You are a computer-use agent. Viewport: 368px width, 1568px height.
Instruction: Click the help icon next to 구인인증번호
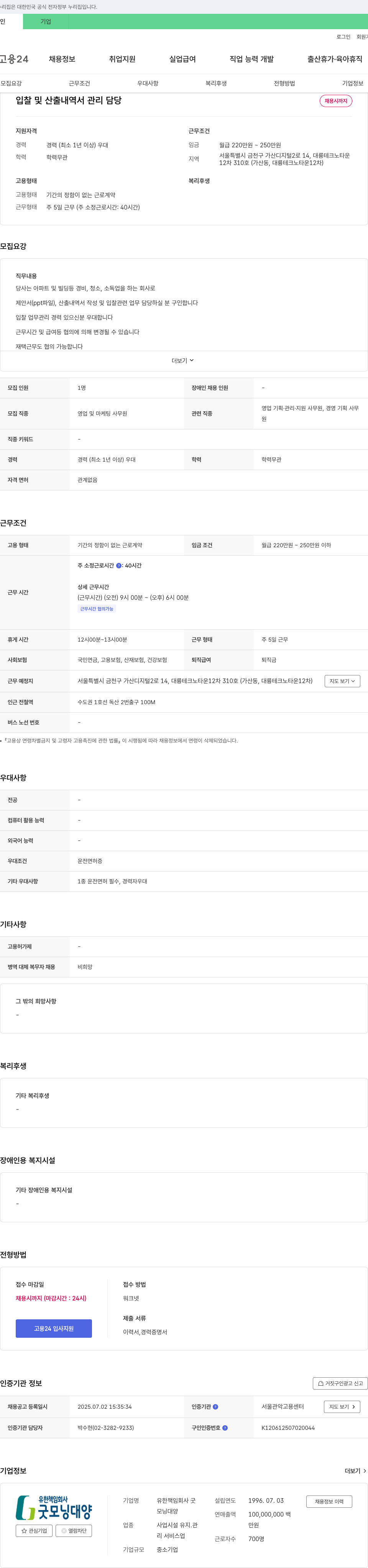point(225,1428)
